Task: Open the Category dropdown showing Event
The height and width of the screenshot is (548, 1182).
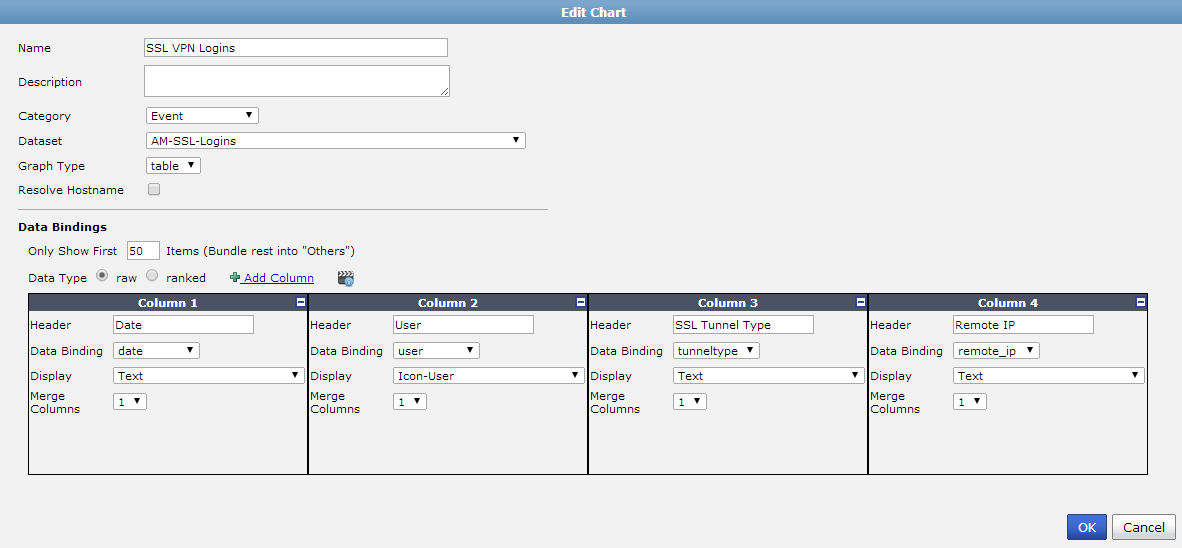Action: 202,115
